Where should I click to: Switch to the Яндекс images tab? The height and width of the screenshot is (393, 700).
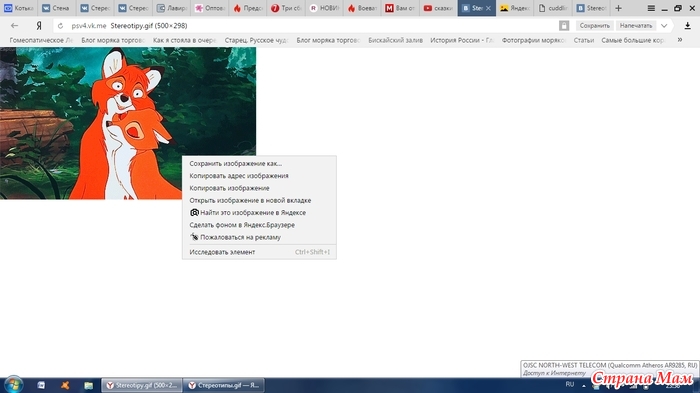[515, 8]
